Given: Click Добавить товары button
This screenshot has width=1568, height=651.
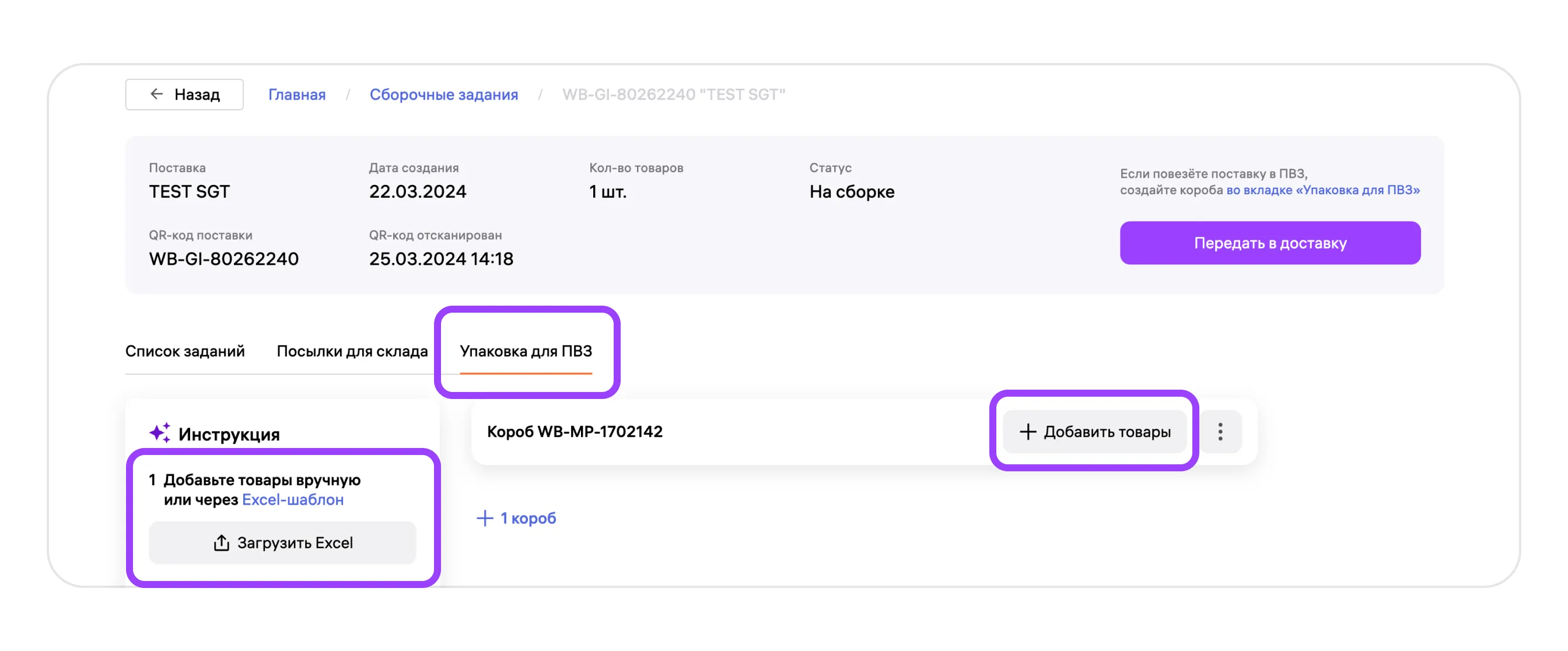Looking at the screenshot, I should pos(1094,431).
